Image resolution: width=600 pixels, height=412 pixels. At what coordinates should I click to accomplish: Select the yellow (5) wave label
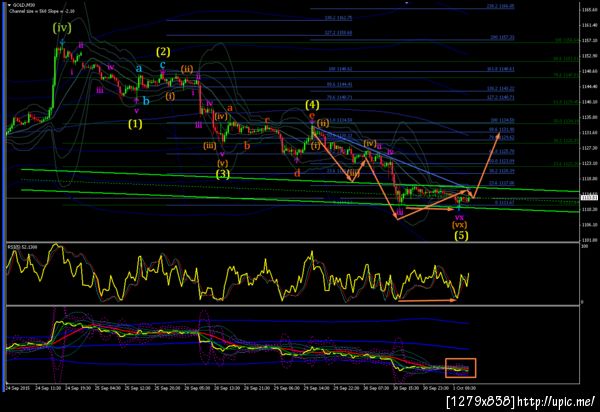(461, 235)
